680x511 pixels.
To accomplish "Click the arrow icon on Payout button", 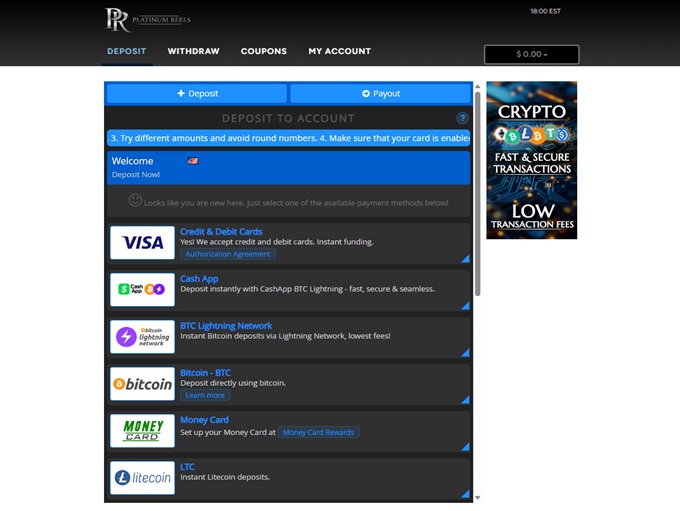I will 366,93.
